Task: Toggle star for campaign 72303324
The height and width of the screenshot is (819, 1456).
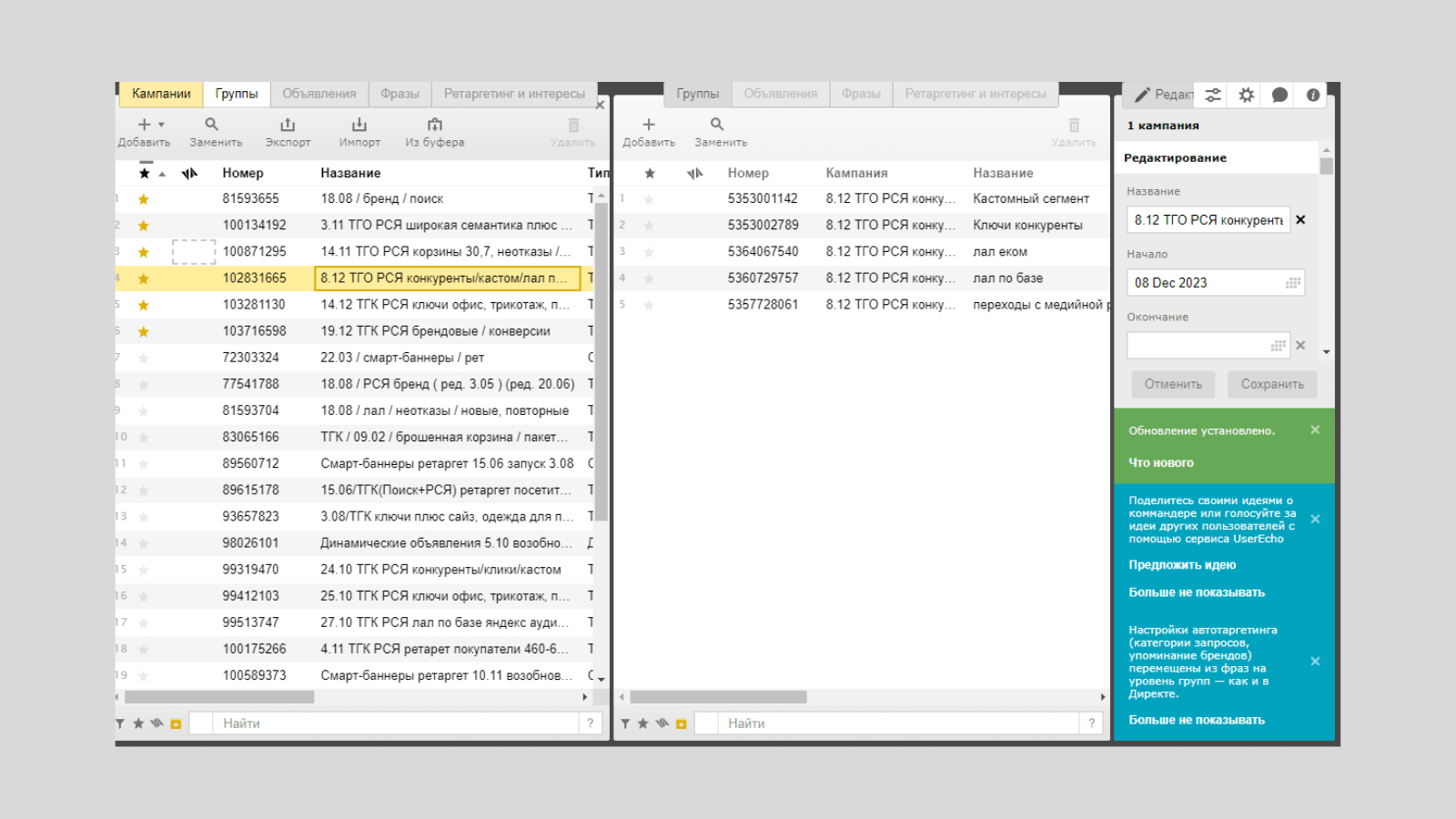Action: pyautogui.click(x=144, y=358)
